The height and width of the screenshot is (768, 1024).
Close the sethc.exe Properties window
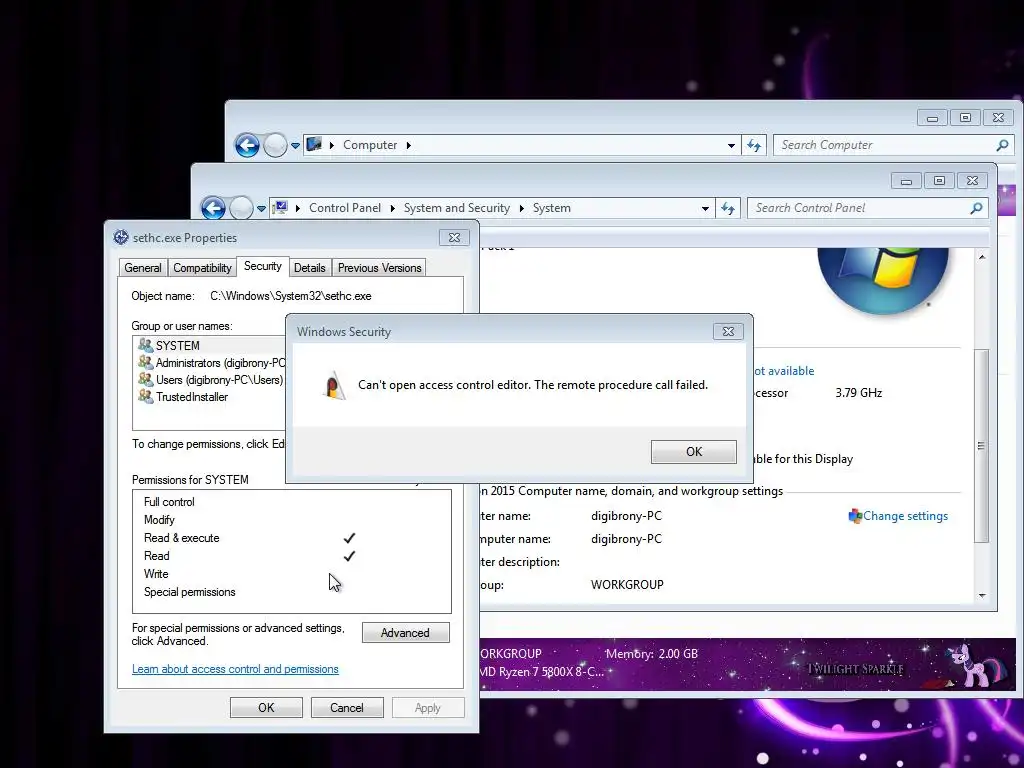(x=455, y=238)
